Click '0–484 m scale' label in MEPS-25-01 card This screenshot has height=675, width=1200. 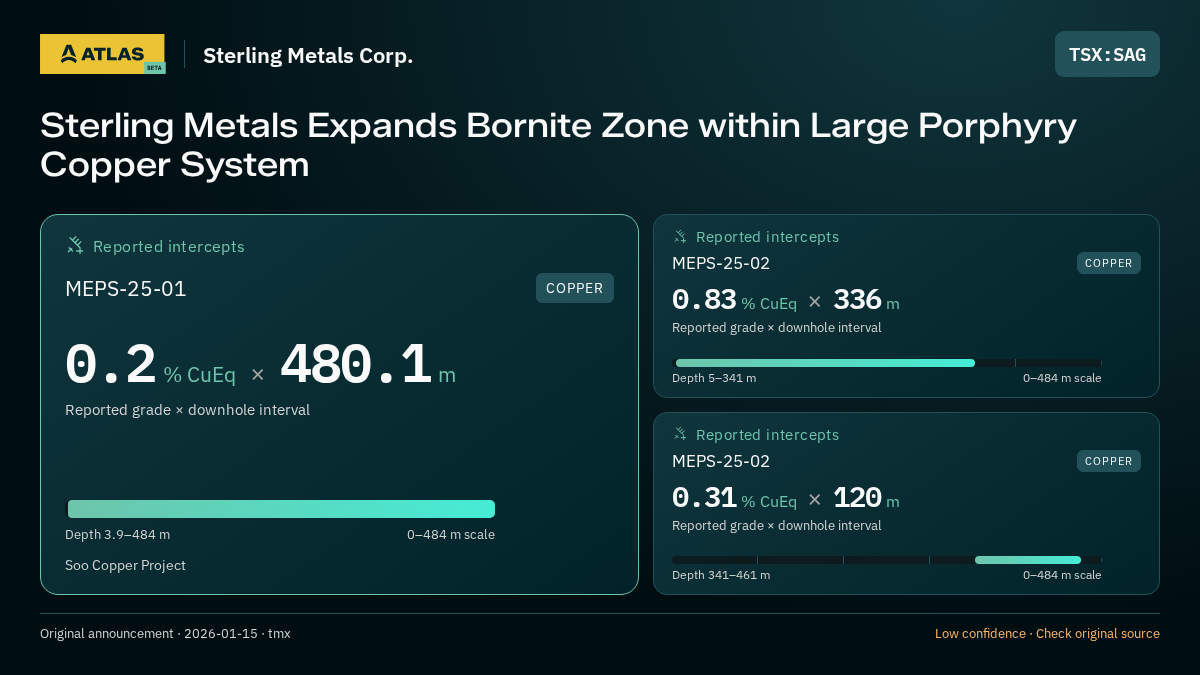[451, 534]
